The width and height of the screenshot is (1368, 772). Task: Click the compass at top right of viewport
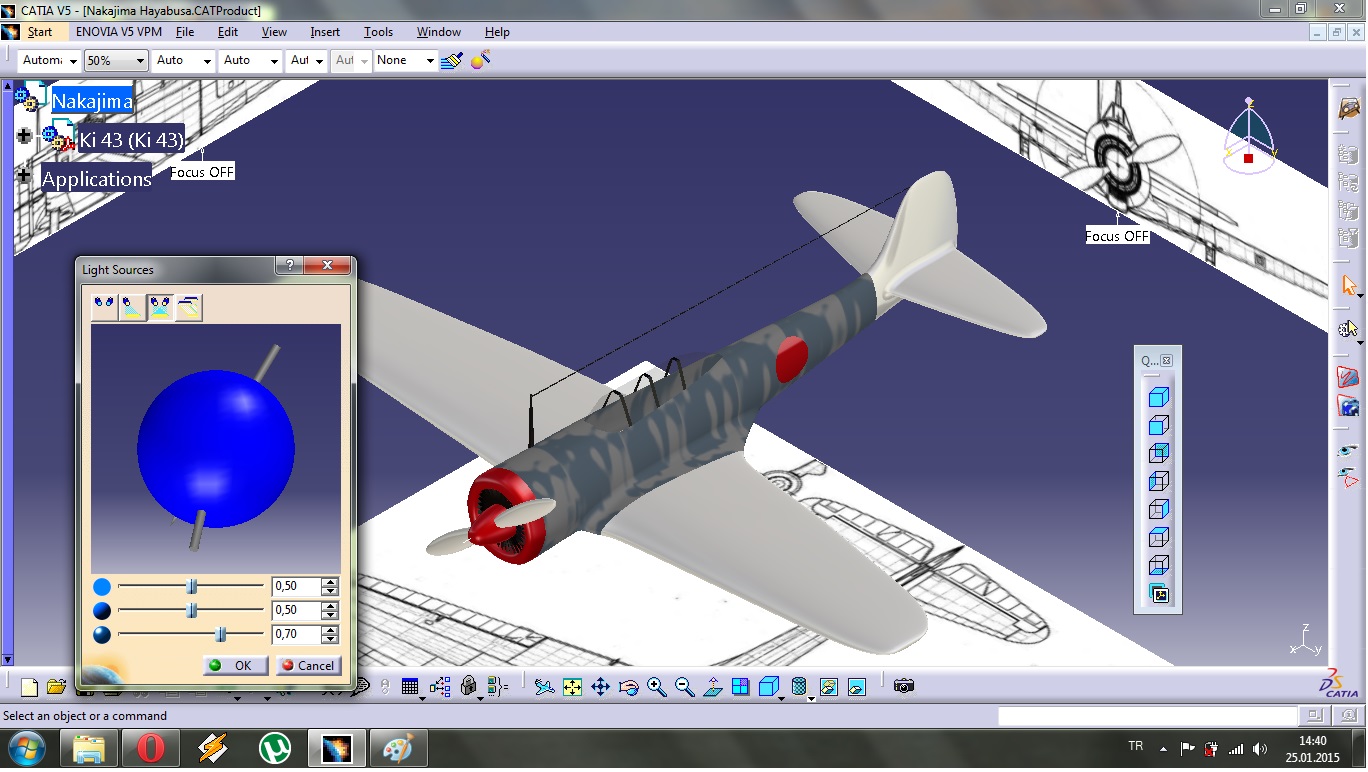point(1249,135)
